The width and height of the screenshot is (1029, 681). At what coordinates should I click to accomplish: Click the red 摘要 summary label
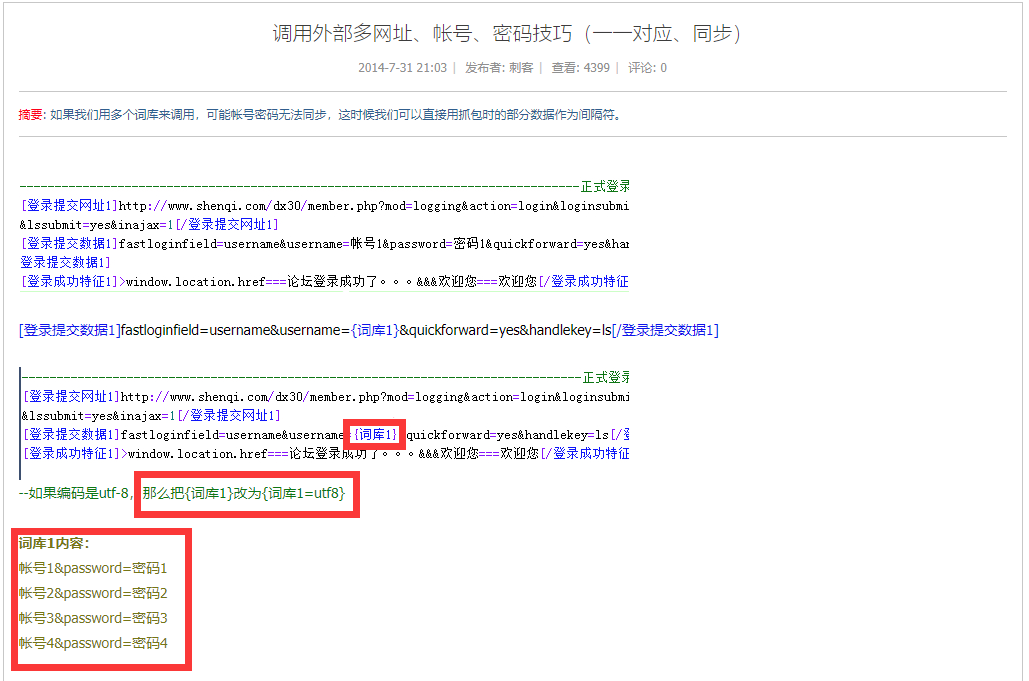click(x=30, y=114)
